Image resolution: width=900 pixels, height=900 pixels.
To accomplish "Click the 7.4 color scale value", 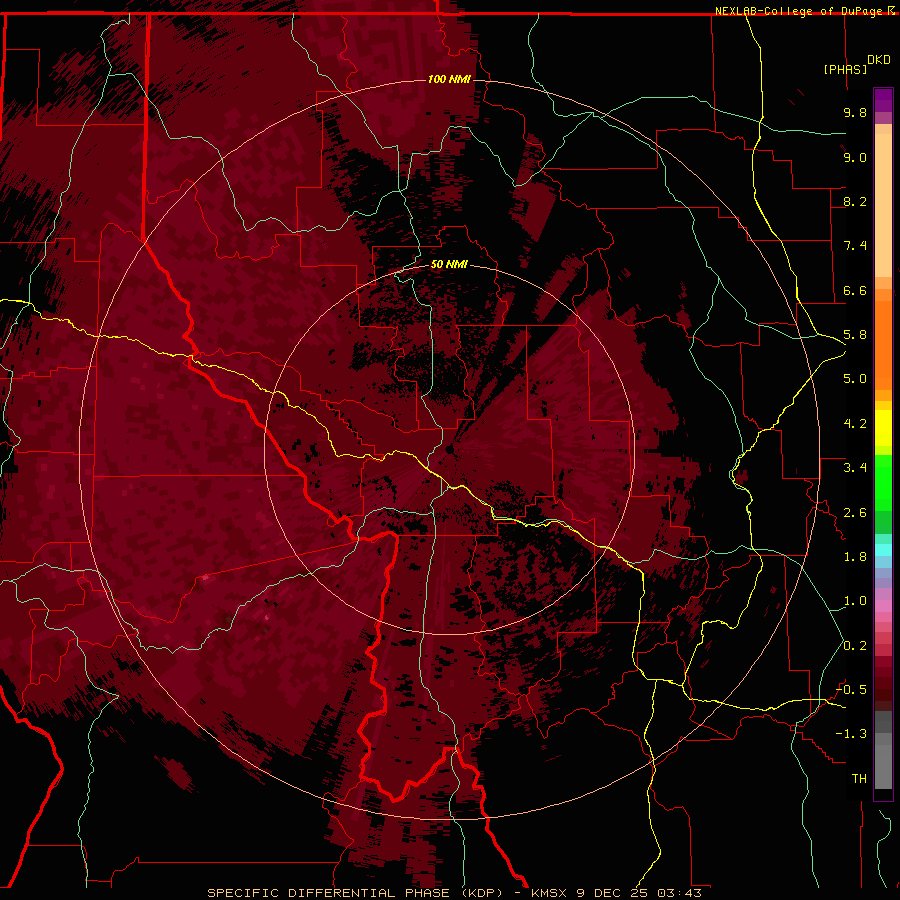I will 855,246.
